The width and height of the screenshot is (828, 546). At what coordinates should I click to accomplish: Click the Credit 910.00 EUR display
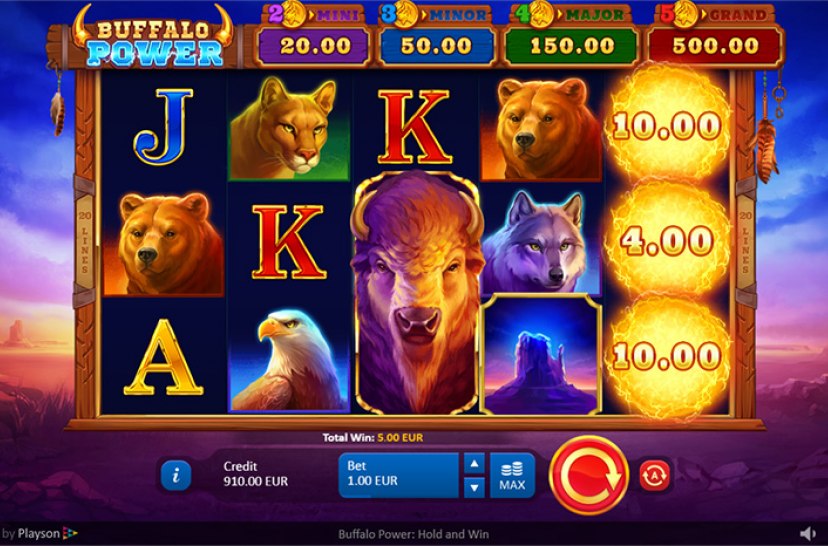click(256, 474)
